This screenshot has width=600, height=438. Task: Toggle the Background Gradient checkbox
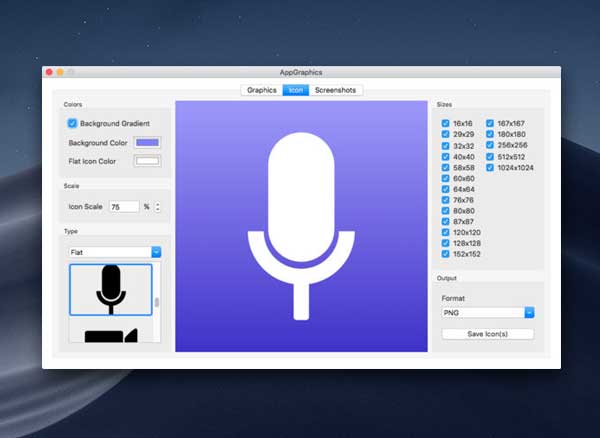click(72, 123)
